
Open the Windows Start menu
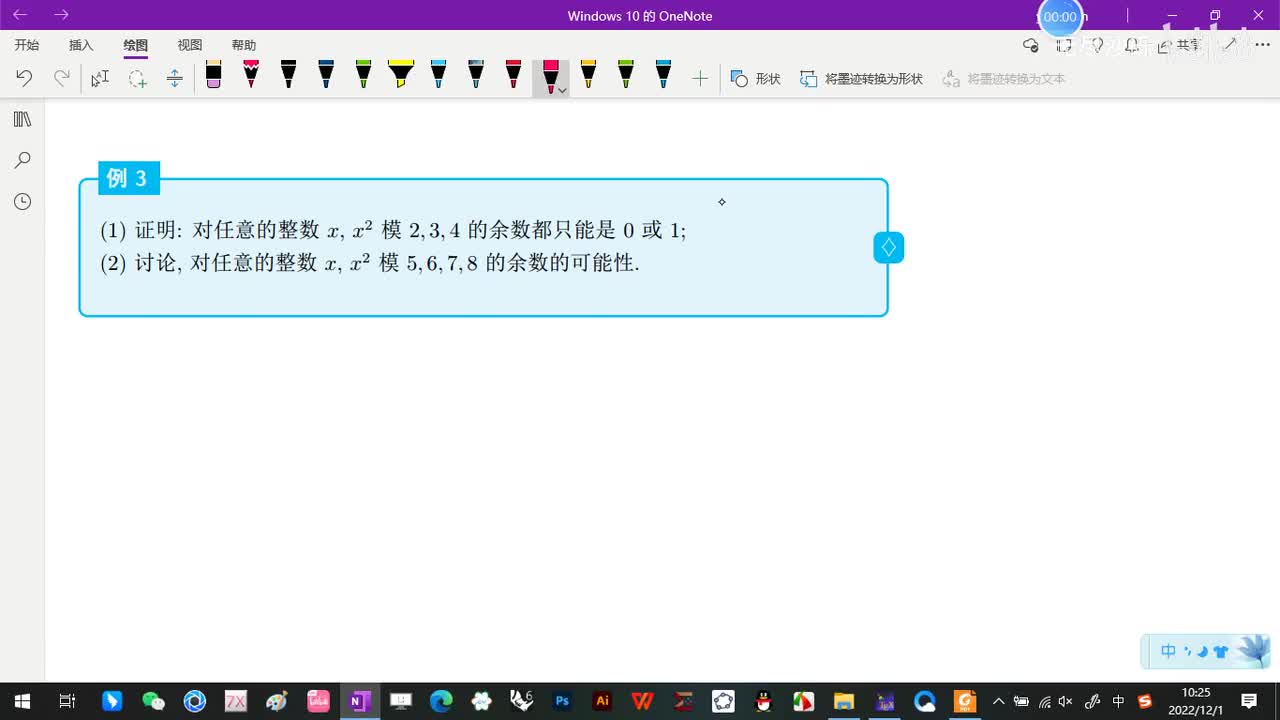click(21, 701)
